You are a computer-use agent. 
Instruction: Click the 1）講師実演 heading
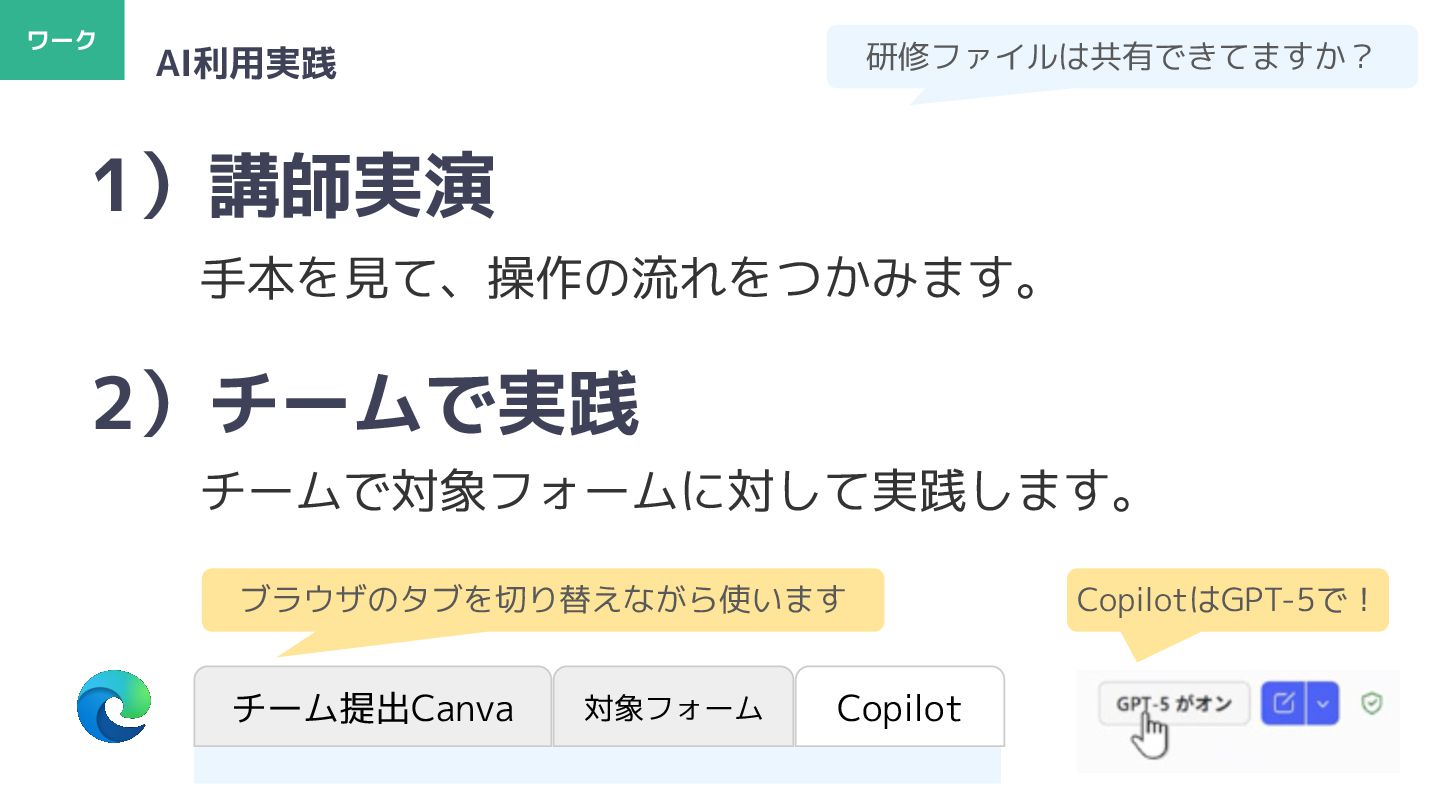(x=295, y=188)
